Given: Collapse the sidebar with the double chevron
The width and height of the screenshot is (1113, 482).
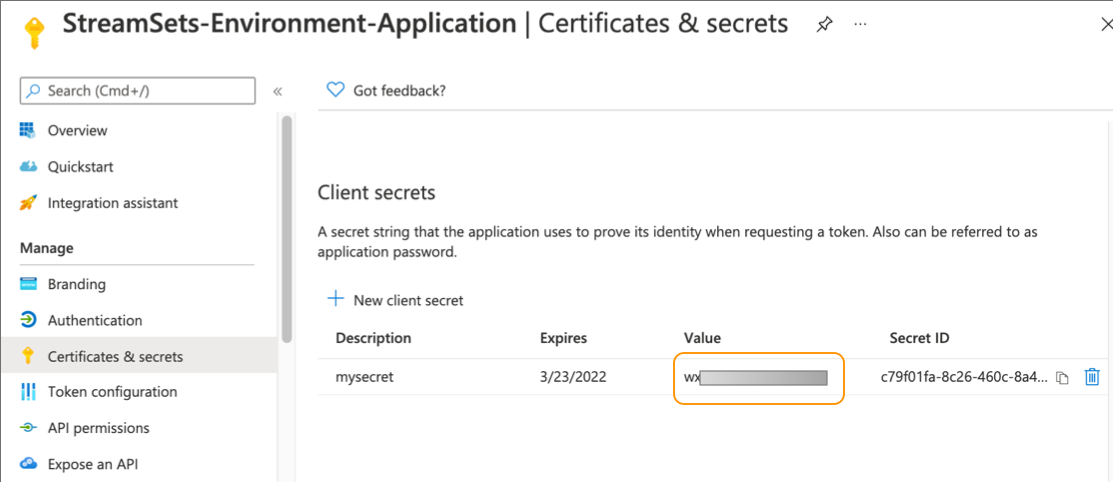Looking at the screenshot, I should pyautogui.click(x=278, y=92).
